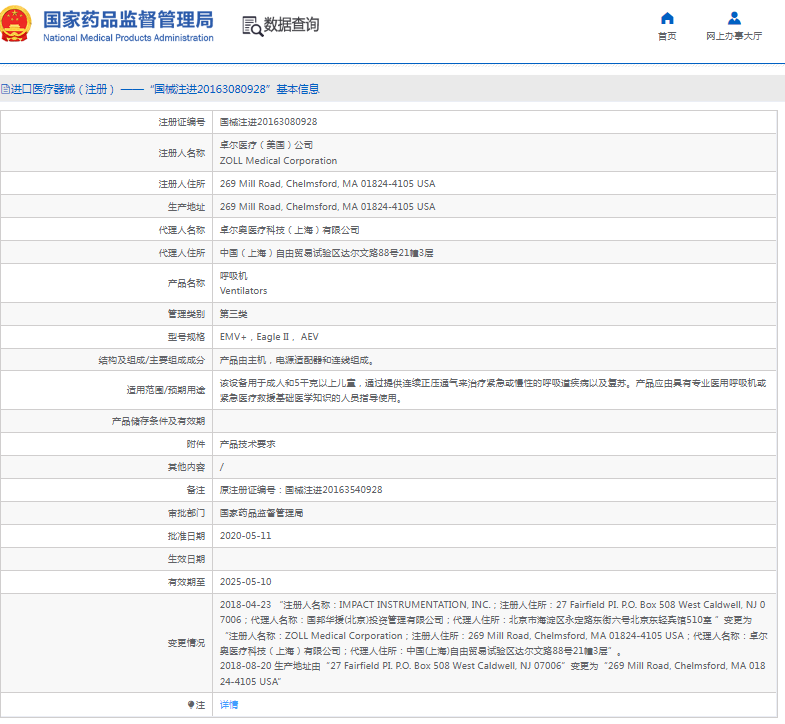Click the models text EMV+, Eagle II, AEV

(269, 337)
